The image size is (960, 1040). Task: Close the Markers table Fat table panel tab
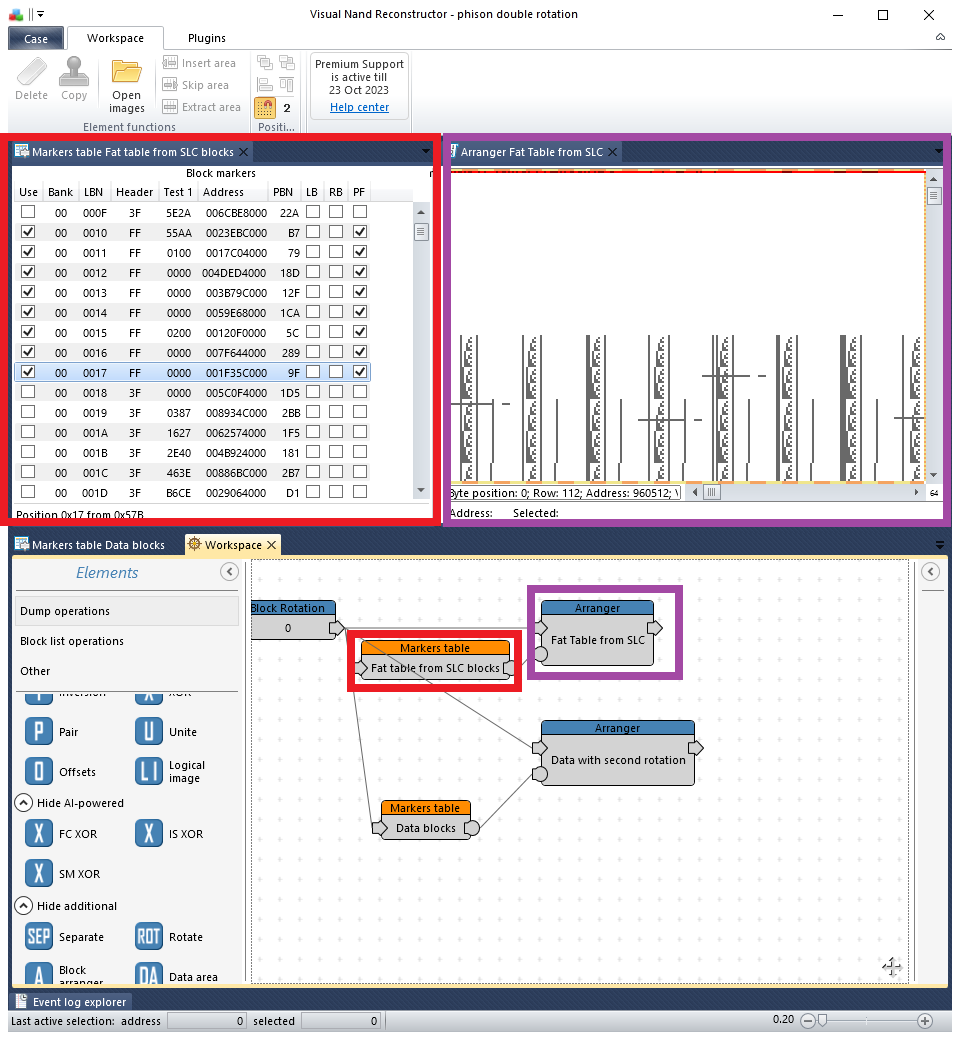tap(243, 152)
